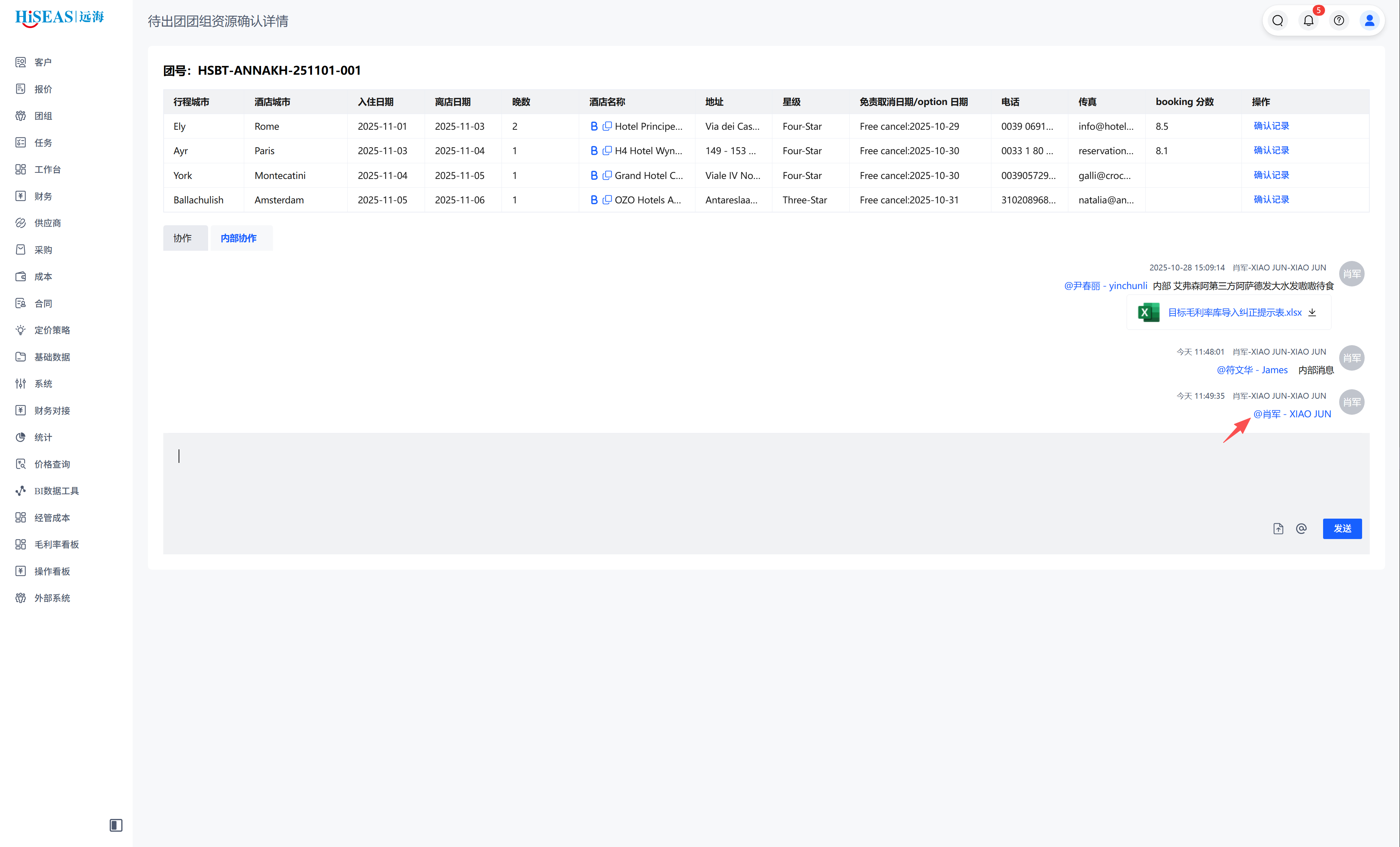Screen dimensions: 1400x847
Task: Click the file upload icon near 发送
Action: coord(1278,529)
